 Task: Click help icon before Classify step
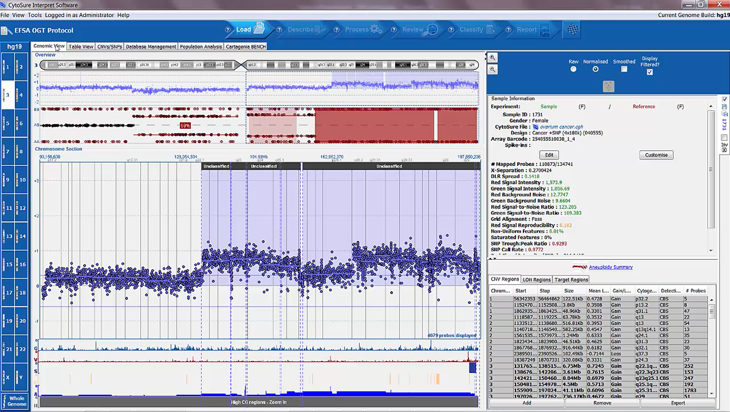pyautogui.click(x=451, y=29)
